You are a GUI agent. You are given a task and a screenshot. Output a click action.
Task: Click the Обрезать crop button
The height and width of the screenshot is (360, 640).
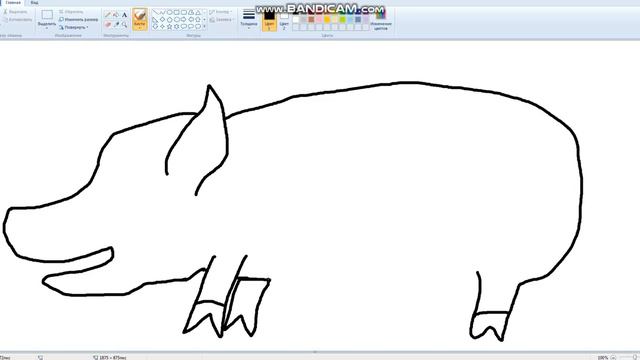(71, 12)
